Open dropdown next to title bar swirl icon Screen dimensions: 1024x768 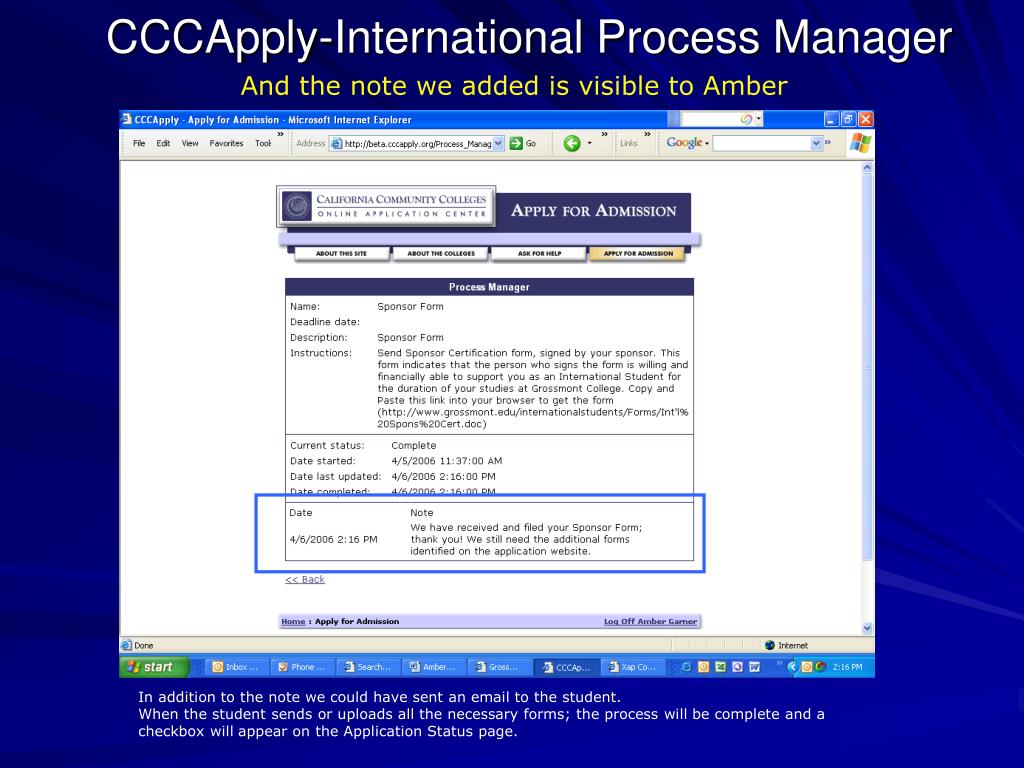coord(759,119)
